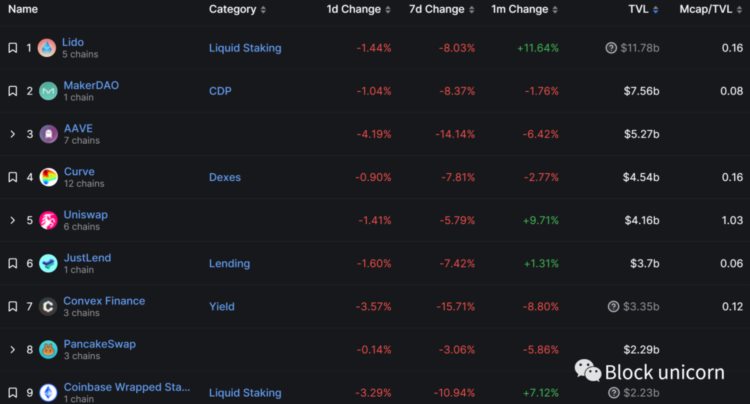Open the Liquid Staking category link for Lido

tap(245, 48)
